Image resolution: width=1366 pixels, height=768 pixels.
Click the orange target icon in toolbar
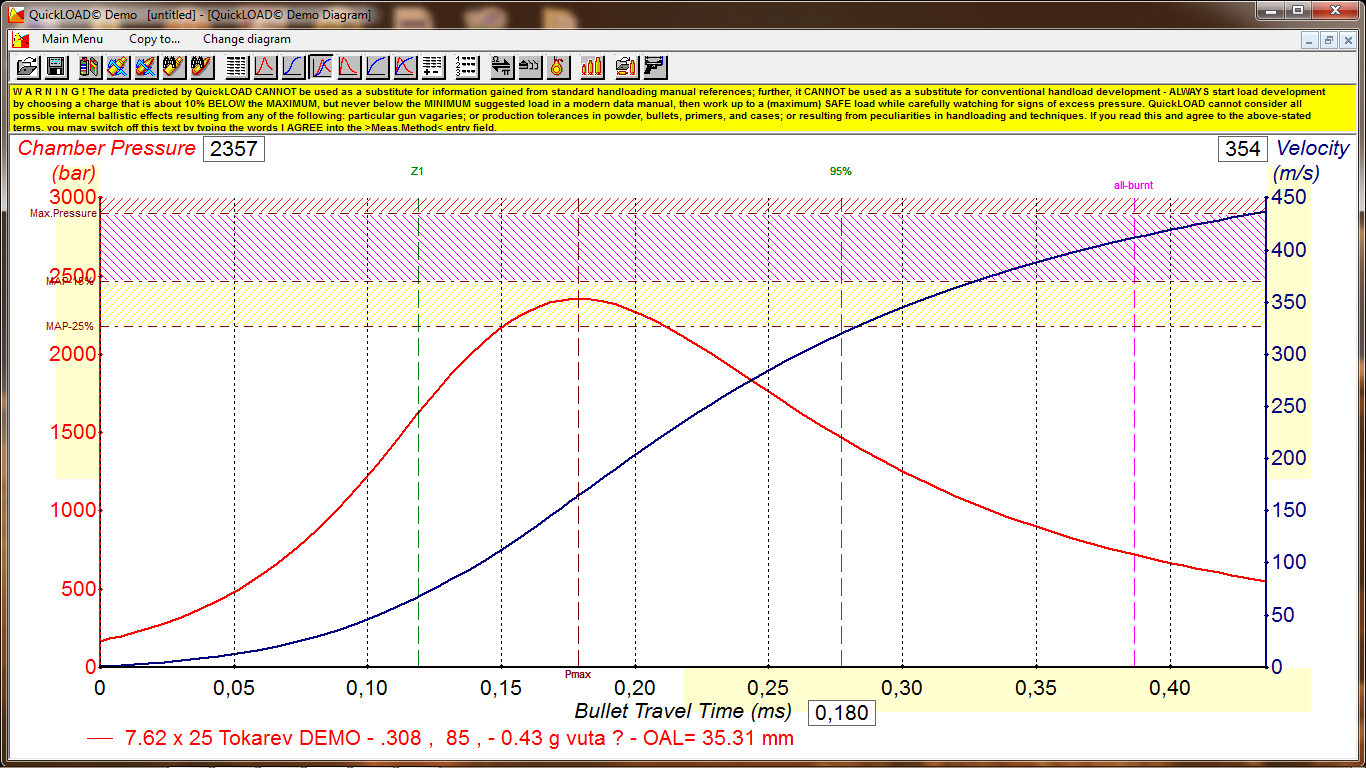point(558,67)
